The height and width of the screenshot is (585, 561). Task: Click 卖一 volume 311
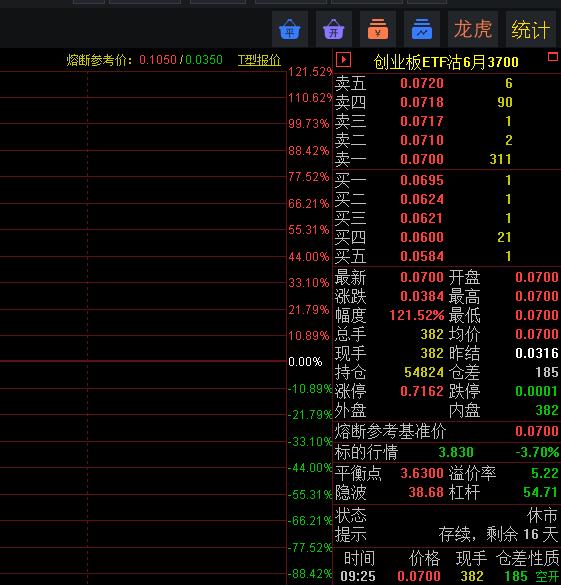501,159
